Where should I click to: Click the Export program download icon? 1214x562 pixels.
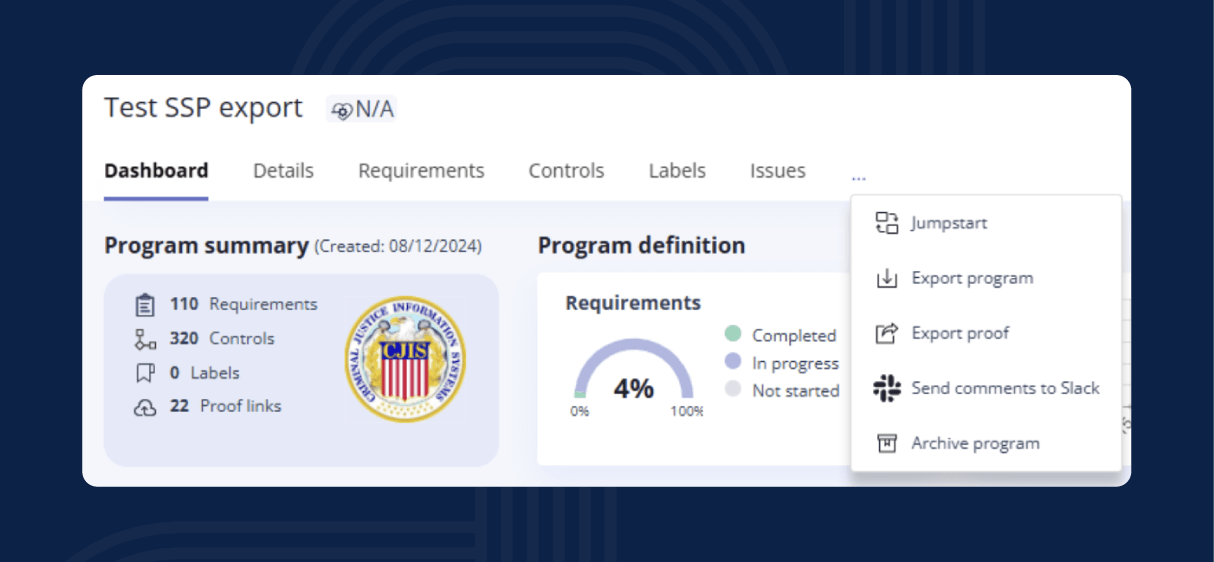click(x=887, y=278)
